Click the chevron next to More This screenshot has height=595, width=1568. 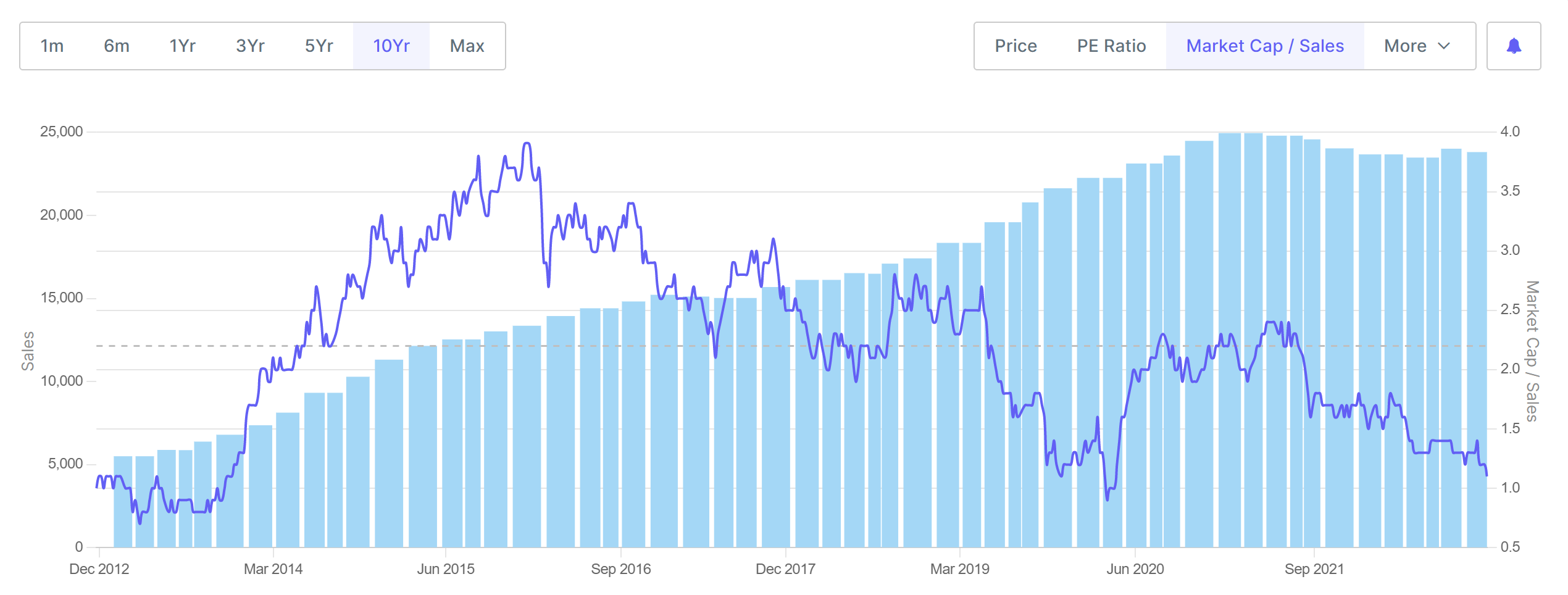pyautogui.click(x=1444, y=46)
